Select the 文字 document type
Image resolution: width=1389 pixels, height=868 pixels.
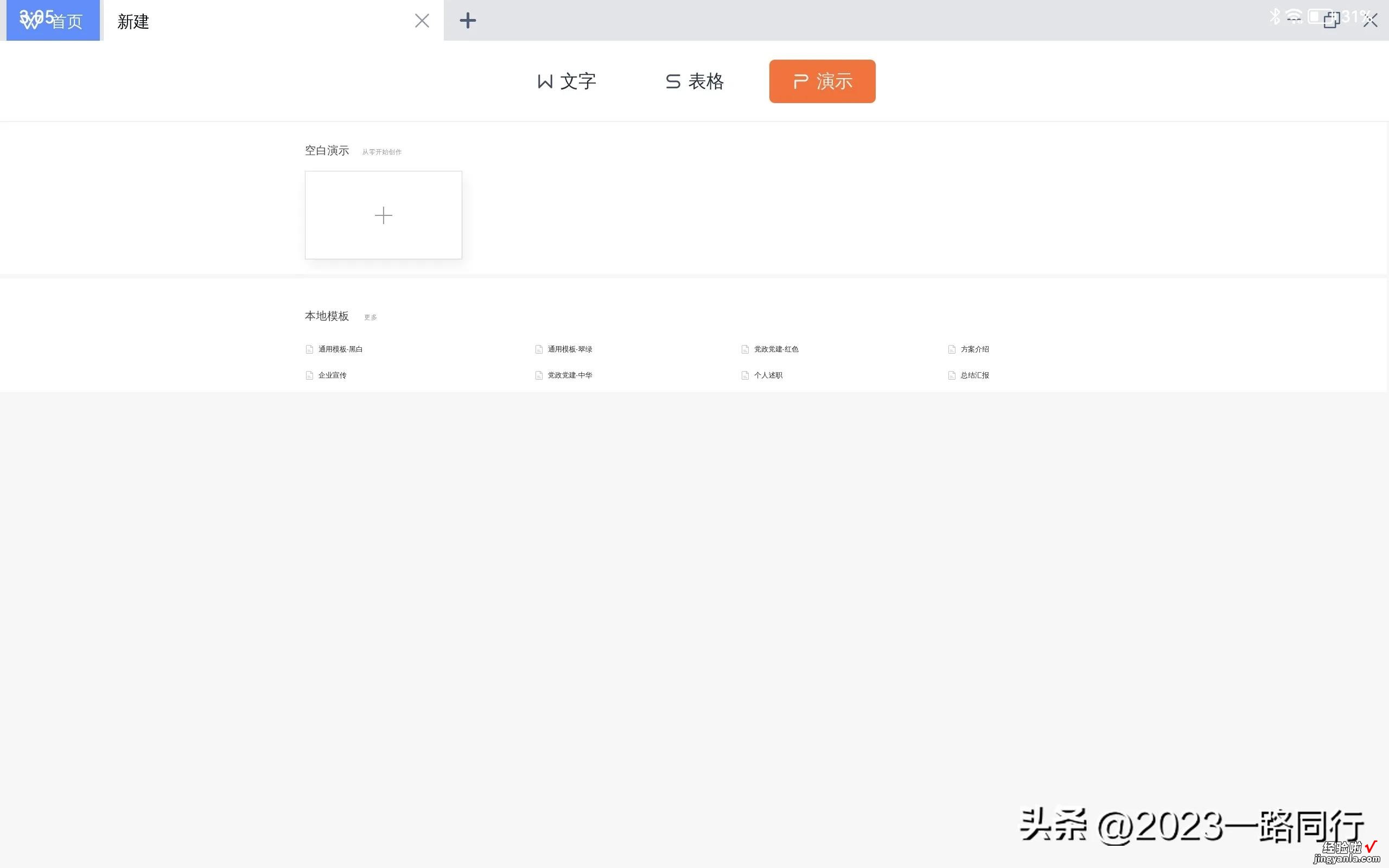point(566,81)
